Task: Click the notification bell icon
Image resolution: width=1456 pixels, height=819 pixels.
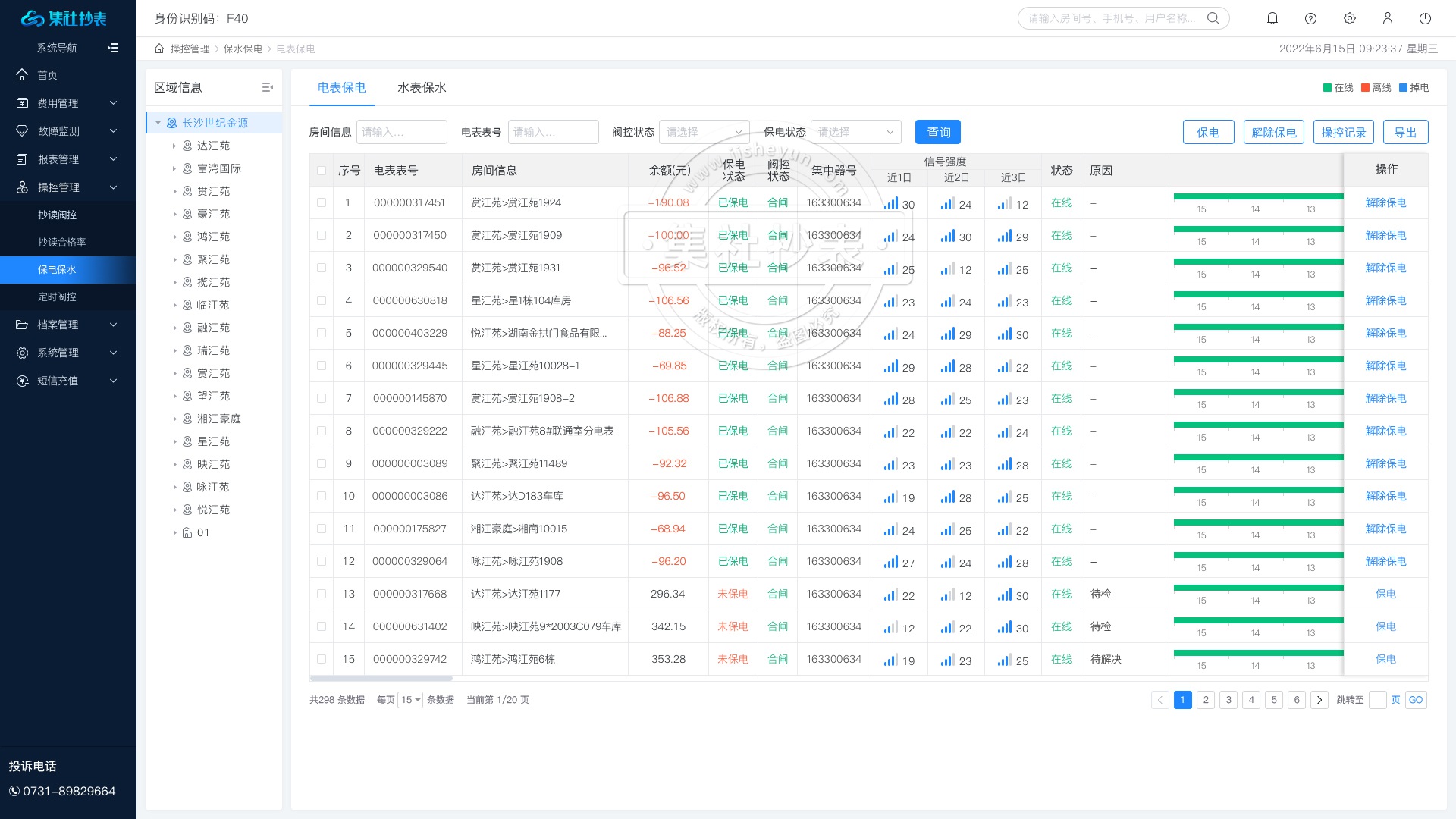Action: (x=1272, y=18)
